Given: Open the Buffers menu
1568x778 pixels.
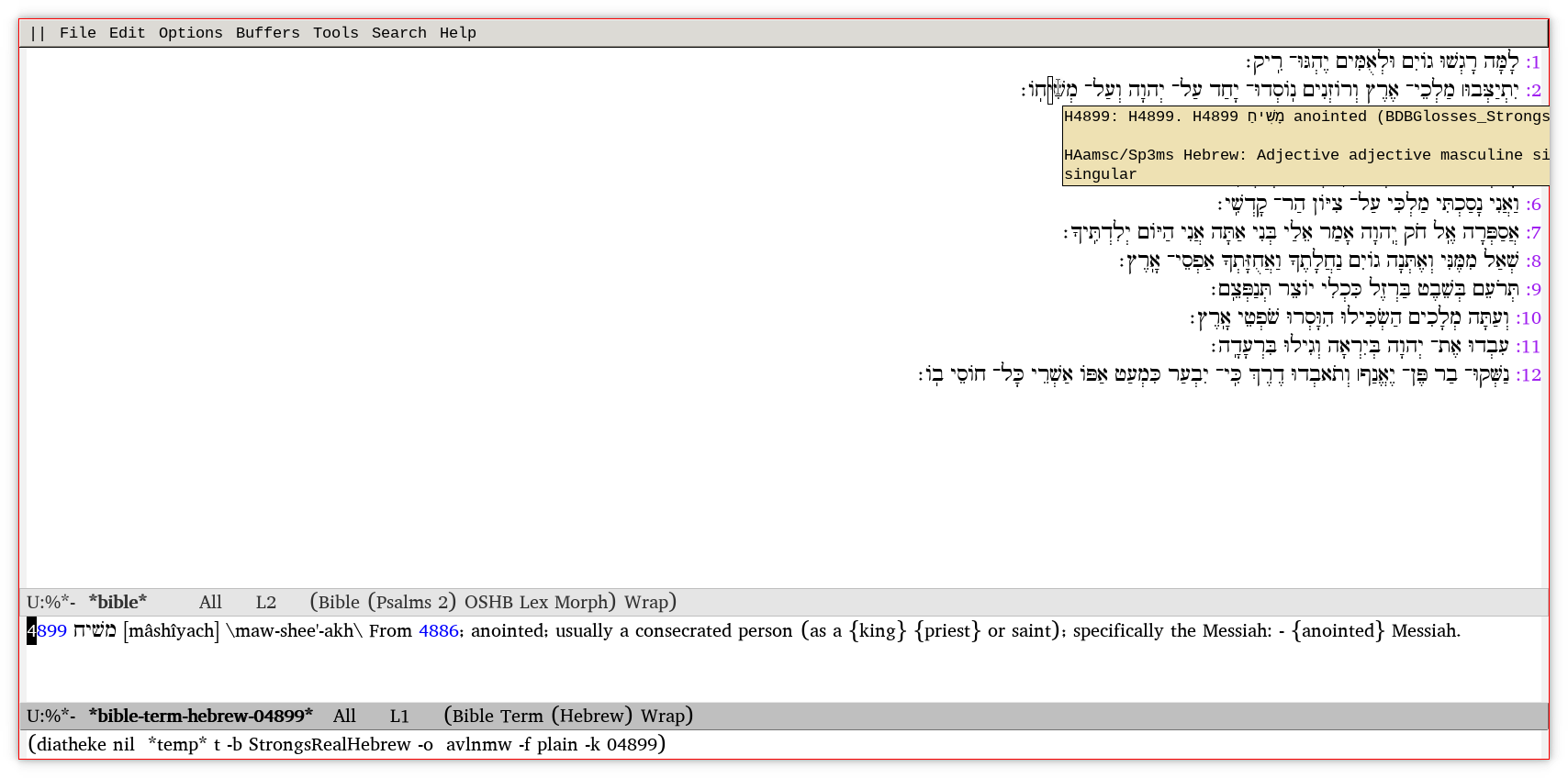Looking at the screenshot, I should click(267, 33).
